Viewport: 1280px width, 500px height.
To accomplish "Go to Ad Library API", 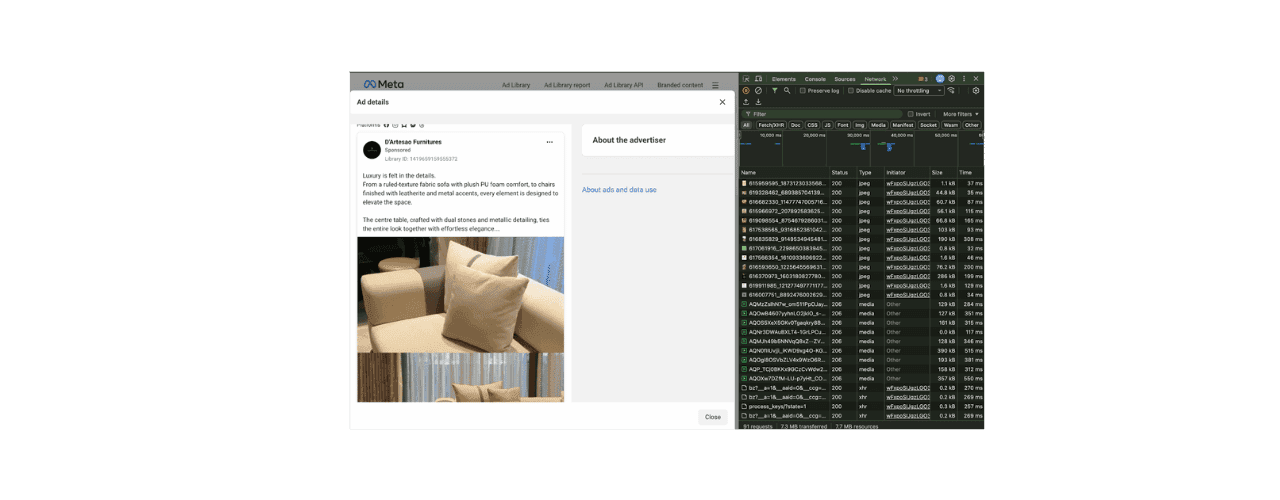I will [623, 85].
